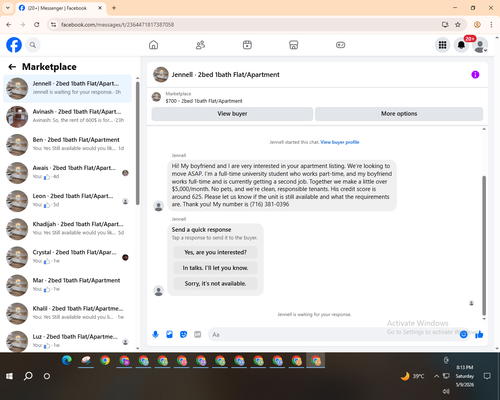
Task: Click the '$700 · 2bed 1bath Flat/Apartment' listing text
Action: point(204,101)
